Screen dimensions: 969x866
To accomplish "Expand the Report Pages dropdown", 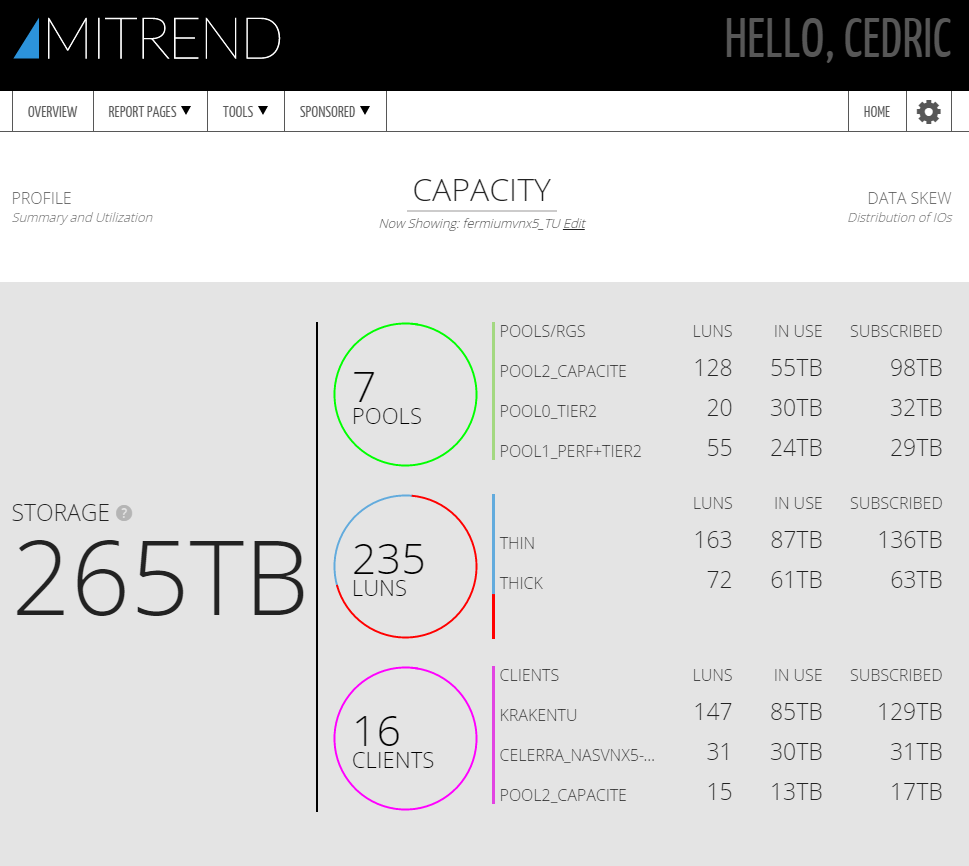I will [149, 112].
